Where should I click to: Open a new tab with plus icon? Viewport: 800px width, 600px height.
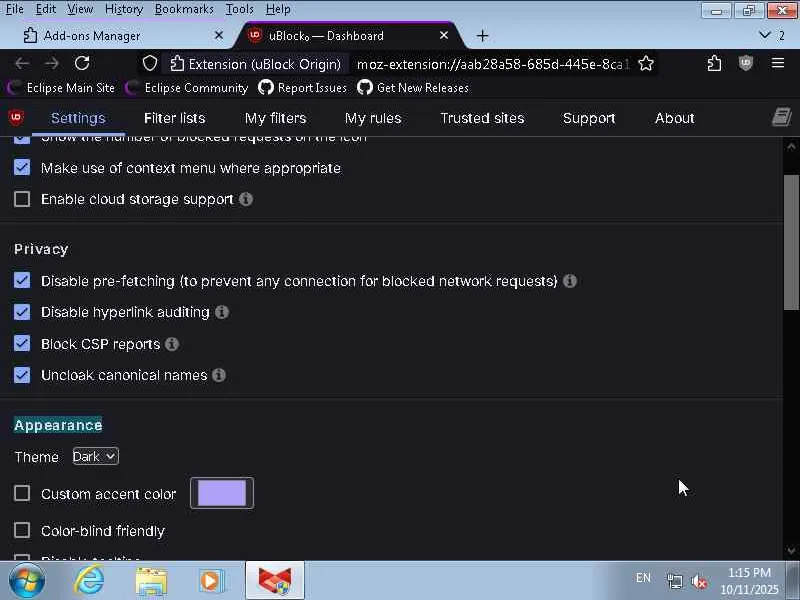(x=482, y=36)
